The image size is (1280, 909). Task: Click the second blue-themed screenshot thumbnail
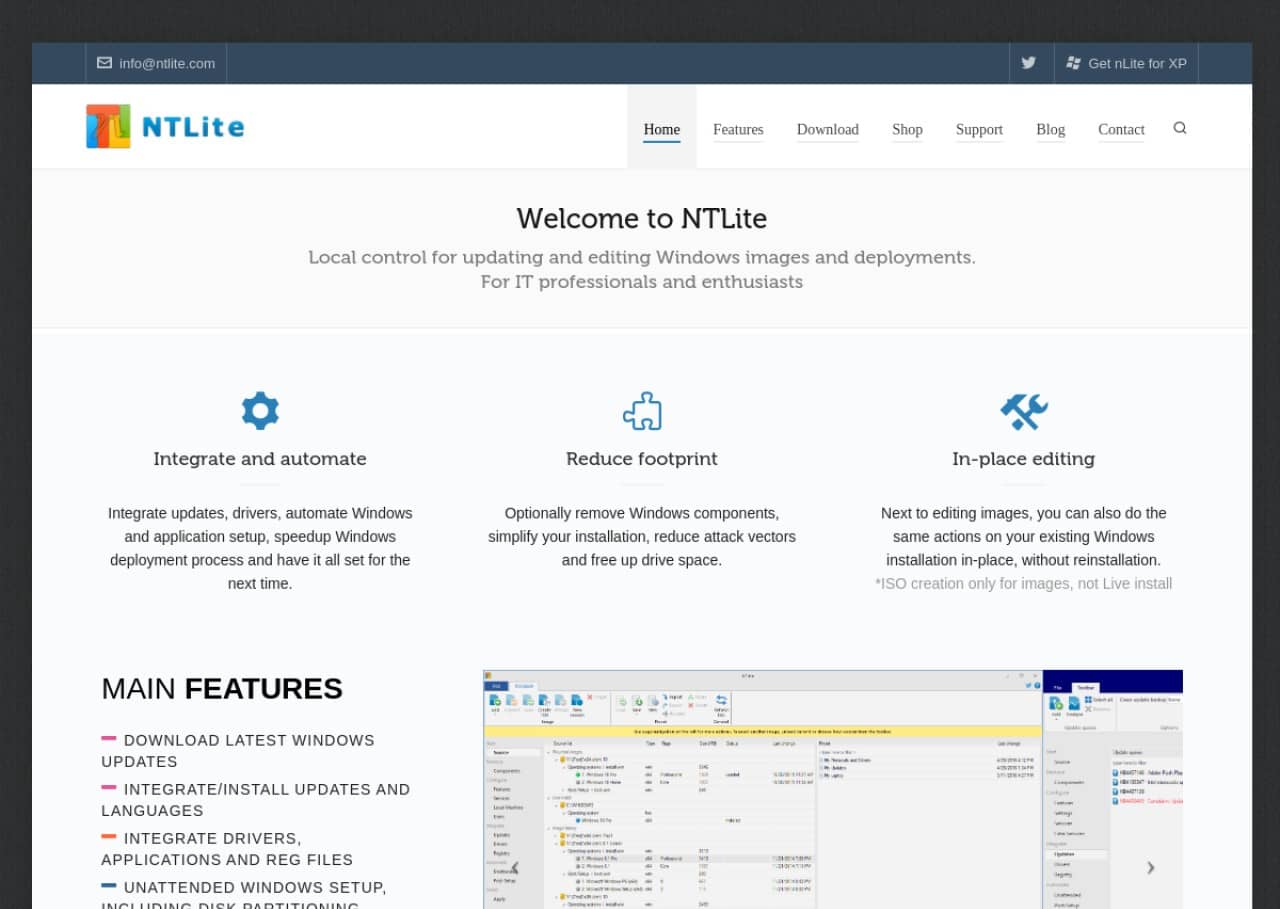pyautogui.click(x=1113, y=789)
